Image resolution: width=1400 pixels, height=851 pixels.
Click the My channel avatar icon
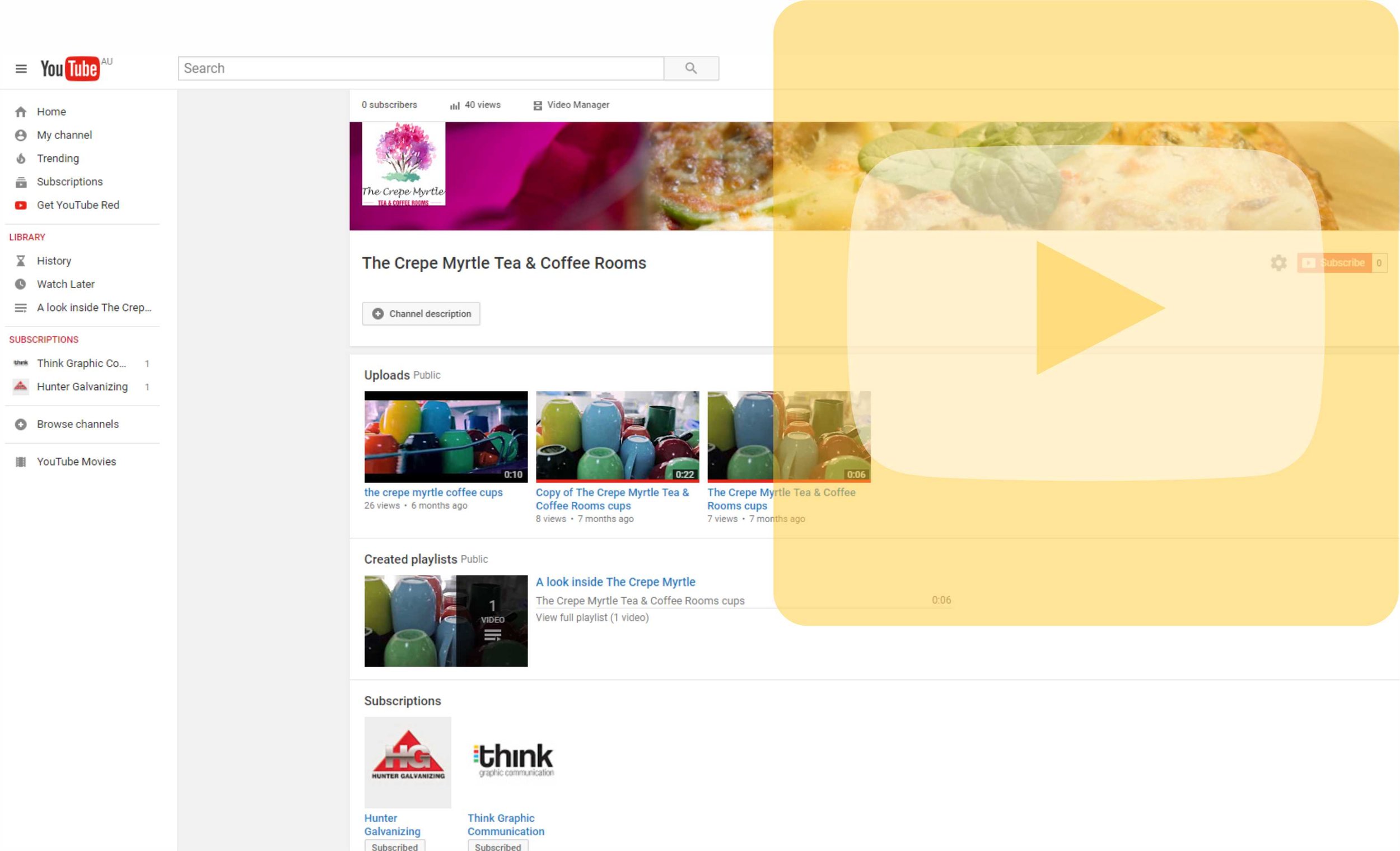(x=21, y=135)
